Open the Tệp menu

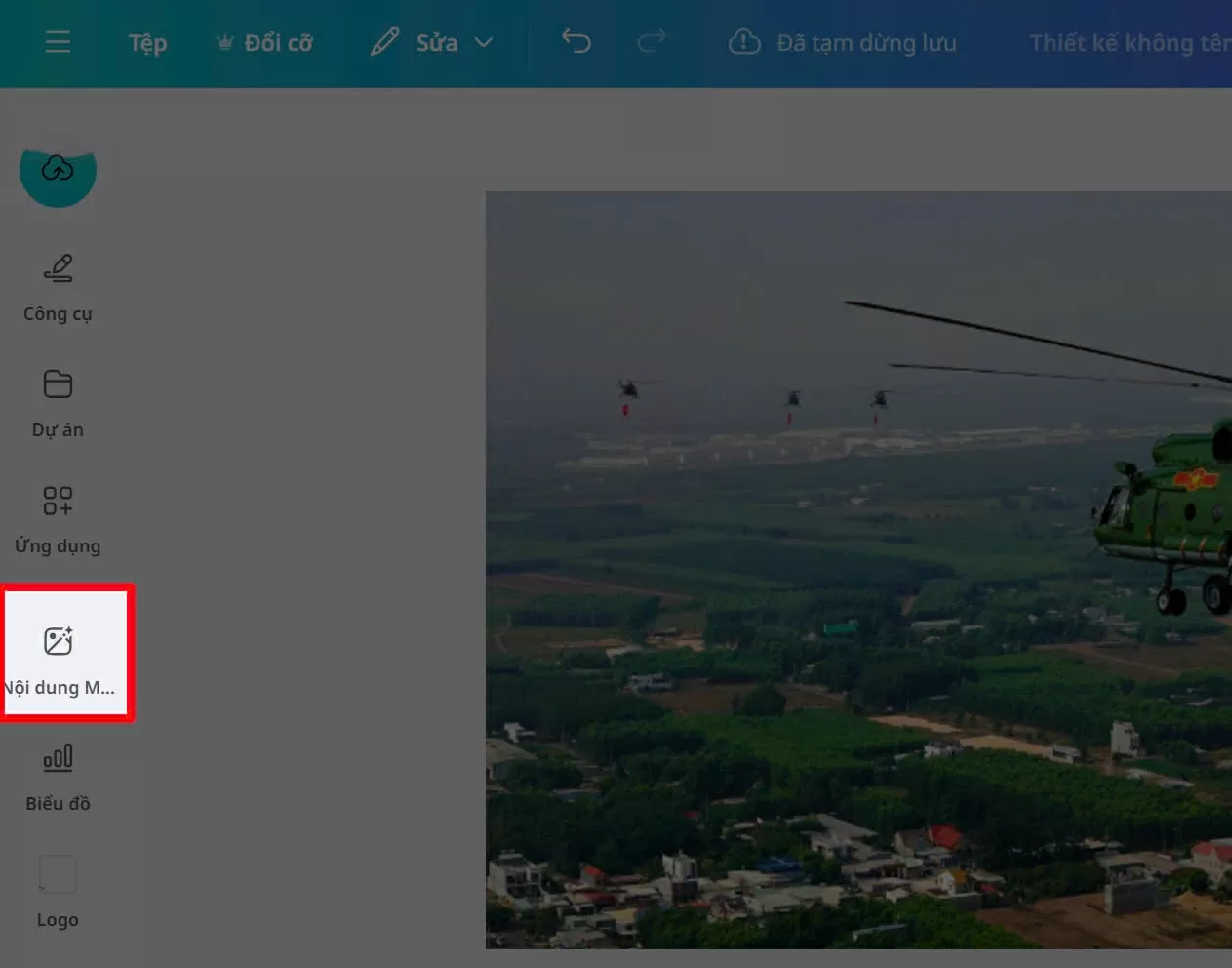147,43
